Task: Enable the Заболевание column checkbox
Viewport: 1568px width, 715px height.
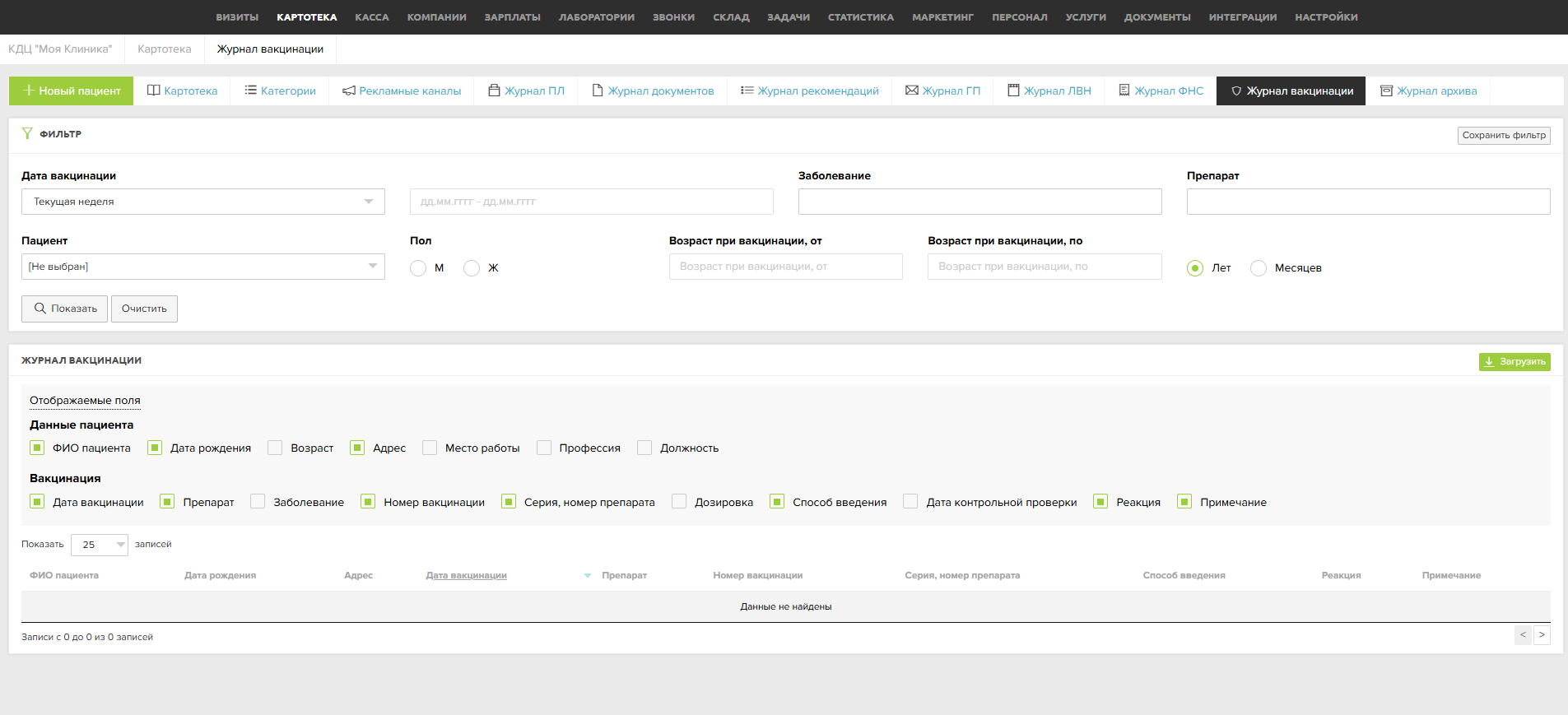Action: coord(258,501)
